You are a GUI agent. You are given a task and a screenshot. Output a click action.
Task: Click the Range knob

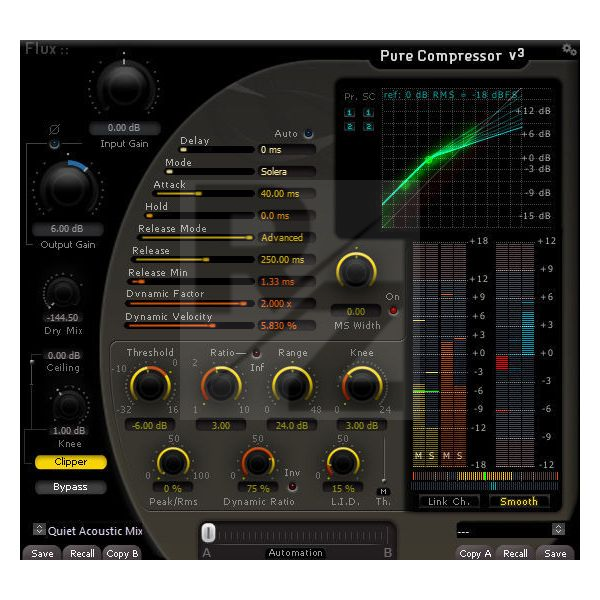click(x=292, y=386)
